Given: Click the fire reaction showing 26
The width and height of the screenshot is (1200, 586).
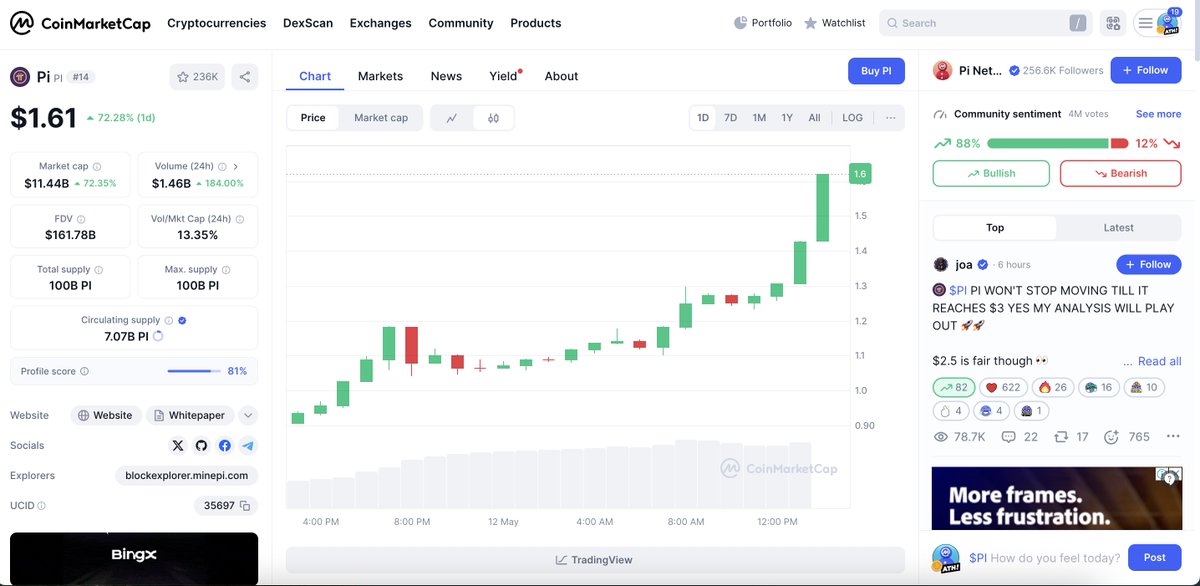Looking at the screenshot, I should coord(1052,387).
